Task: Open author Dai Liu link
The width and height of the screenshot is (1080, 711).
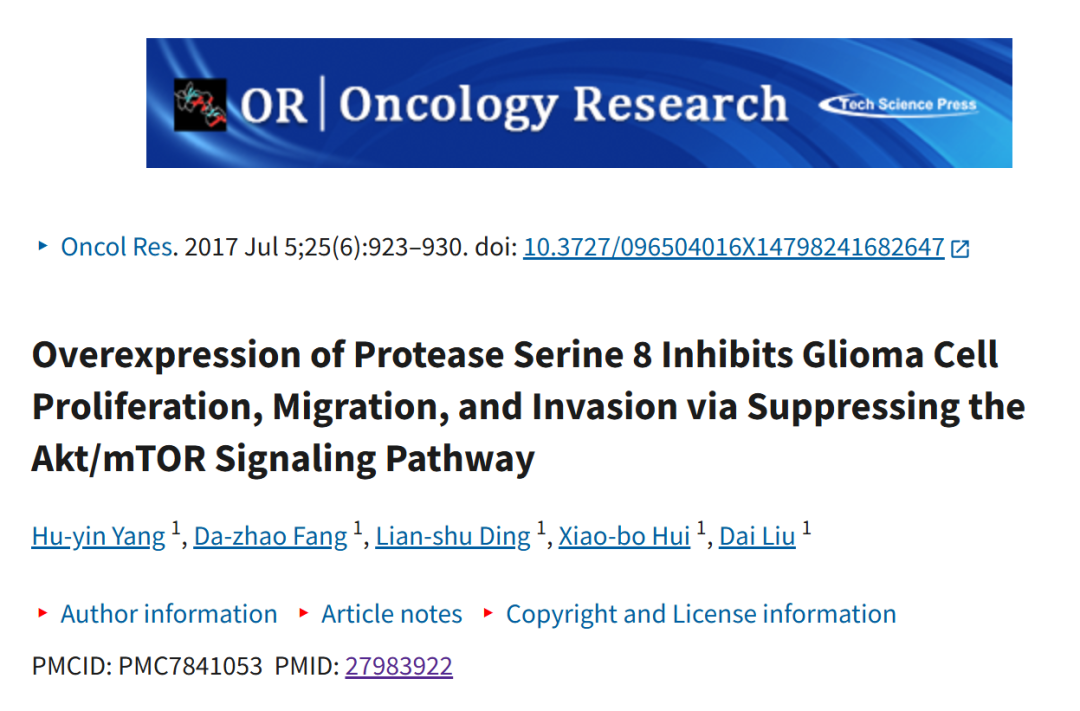Action: click(x=757, y=536)
